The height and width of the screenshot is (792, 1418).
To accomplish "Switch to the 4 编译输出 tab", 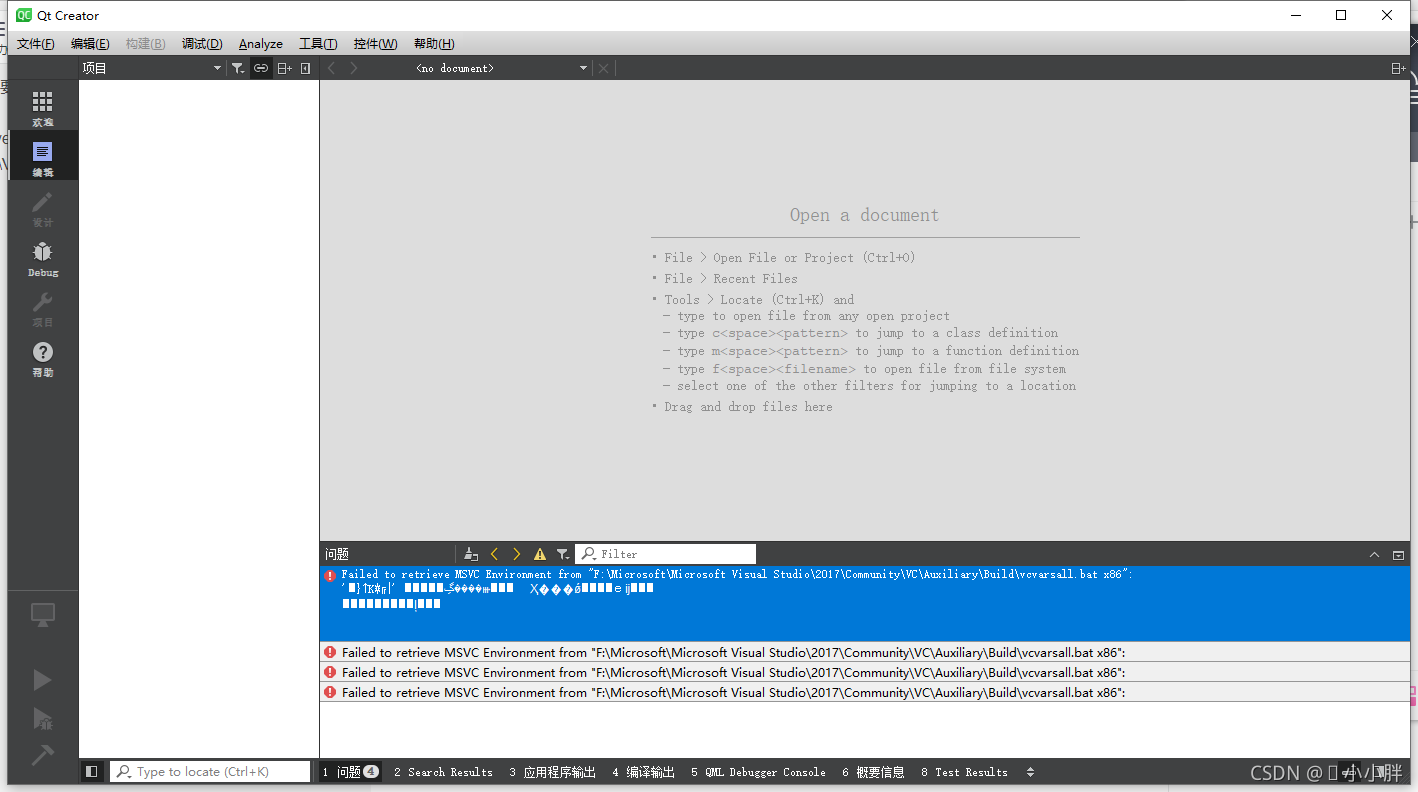I will [x=643, y=772].
